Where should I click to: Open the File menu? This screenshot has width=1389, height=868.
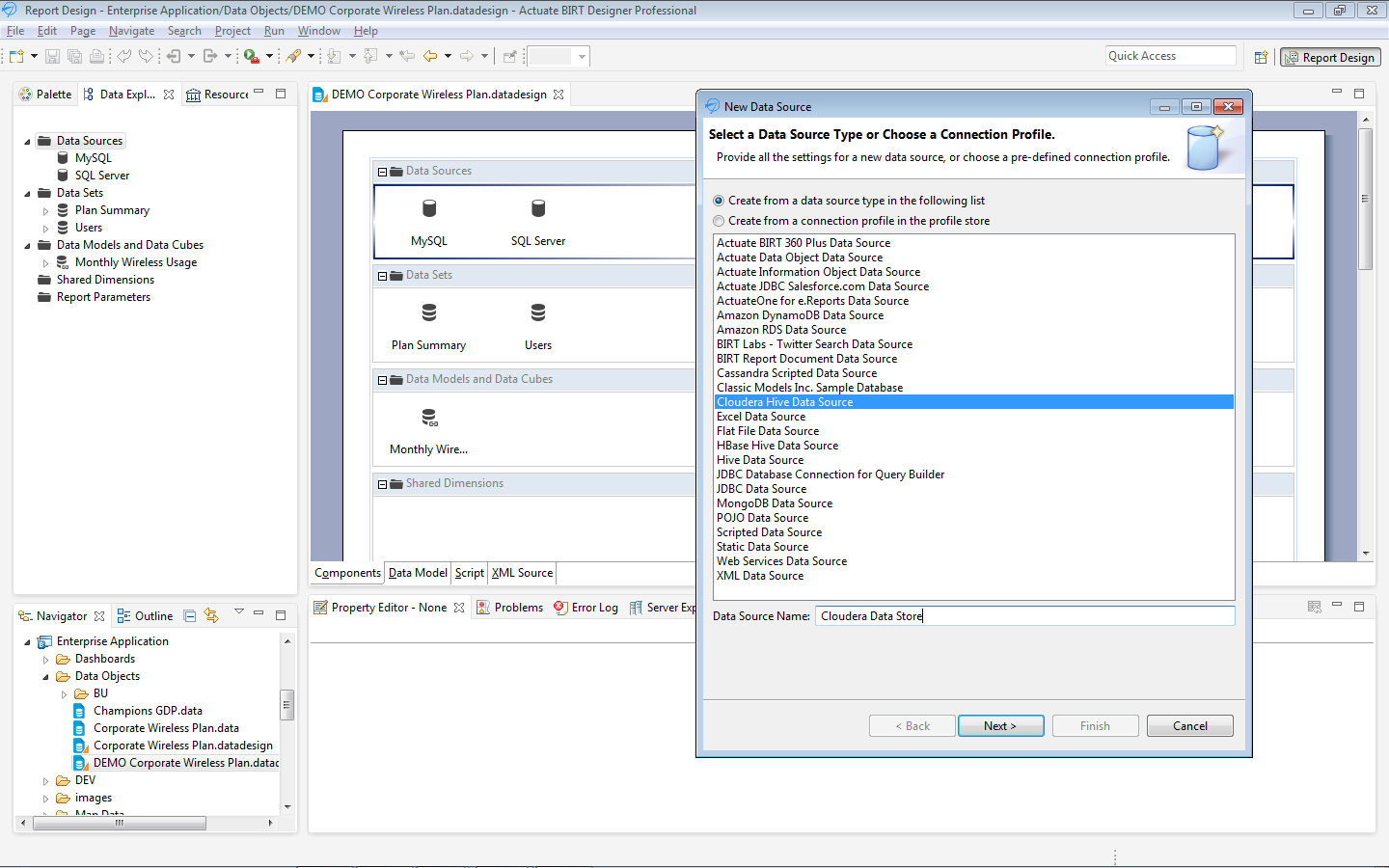[15, 31]
